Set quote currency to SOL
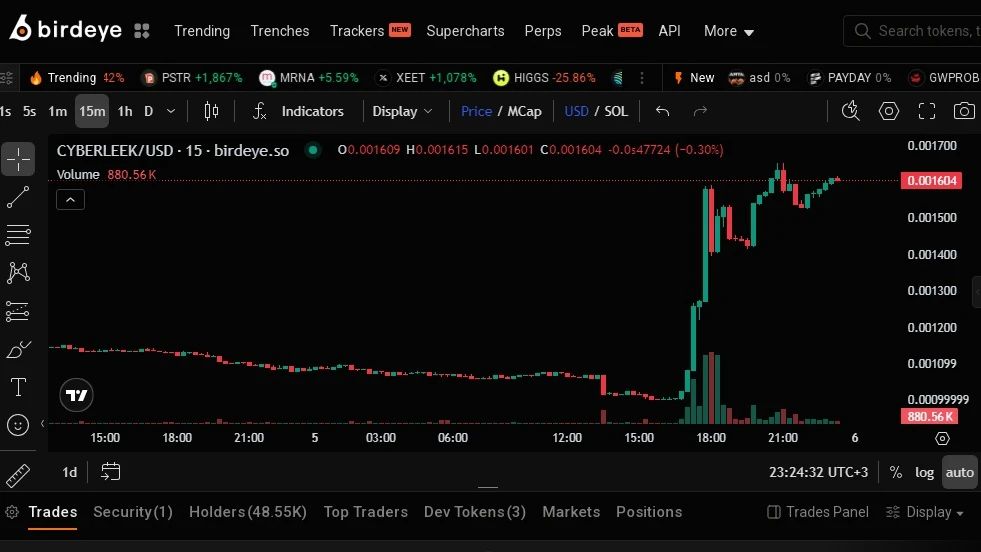Screen dimensions: 981x552 click(616, 111)
